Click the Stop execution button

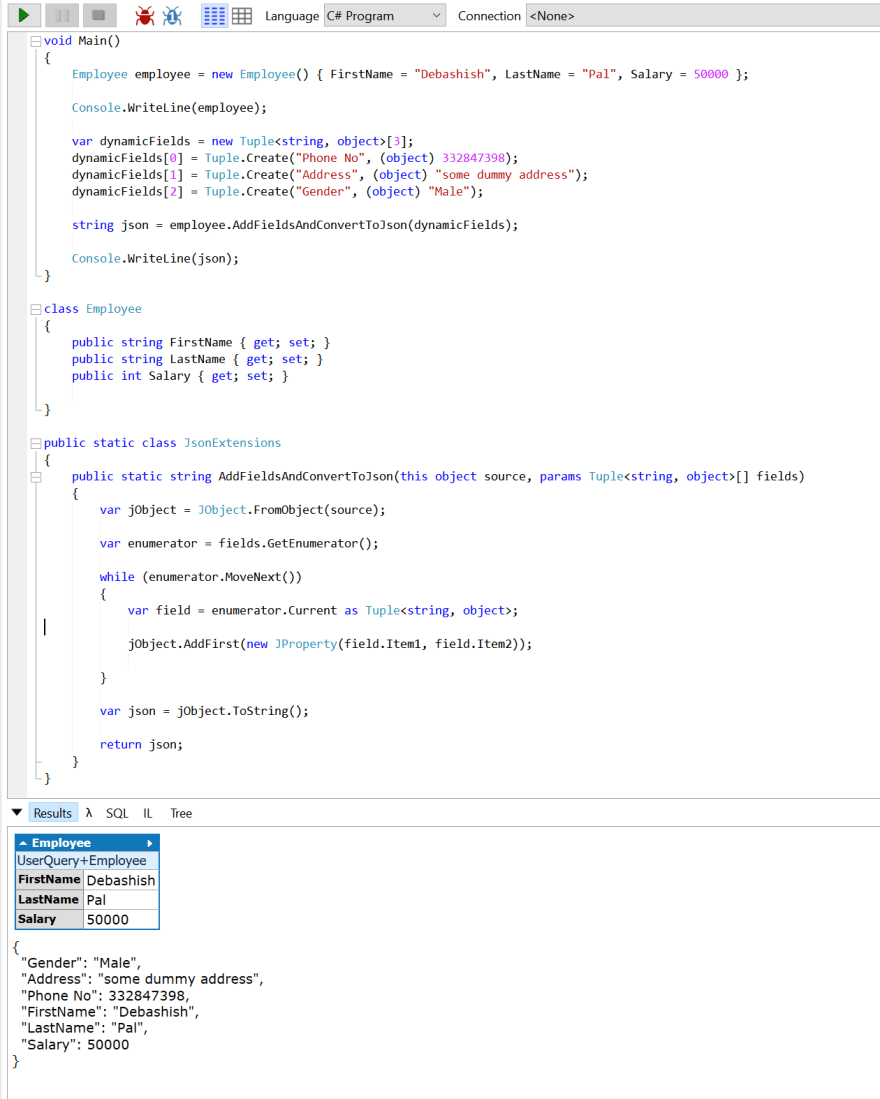coord(99,15)
